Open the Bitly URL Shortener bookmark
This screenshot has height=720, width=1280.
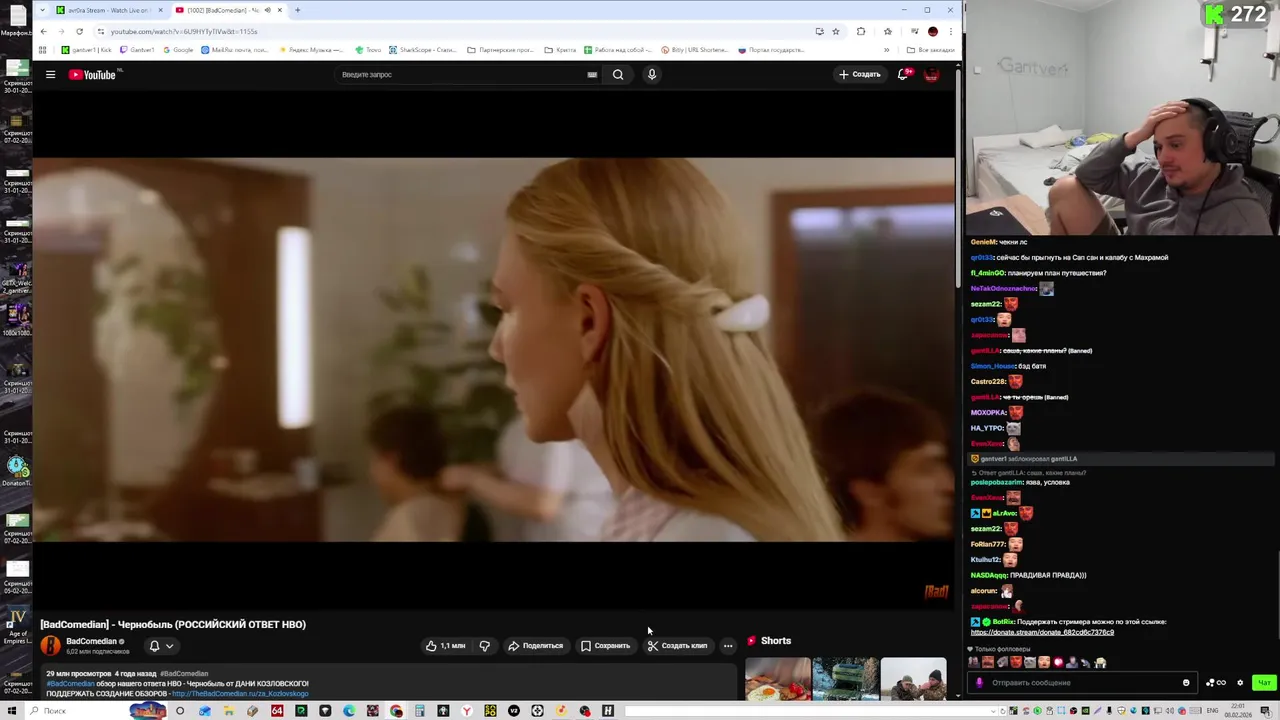pyautogui.click(x=695, y=50)
